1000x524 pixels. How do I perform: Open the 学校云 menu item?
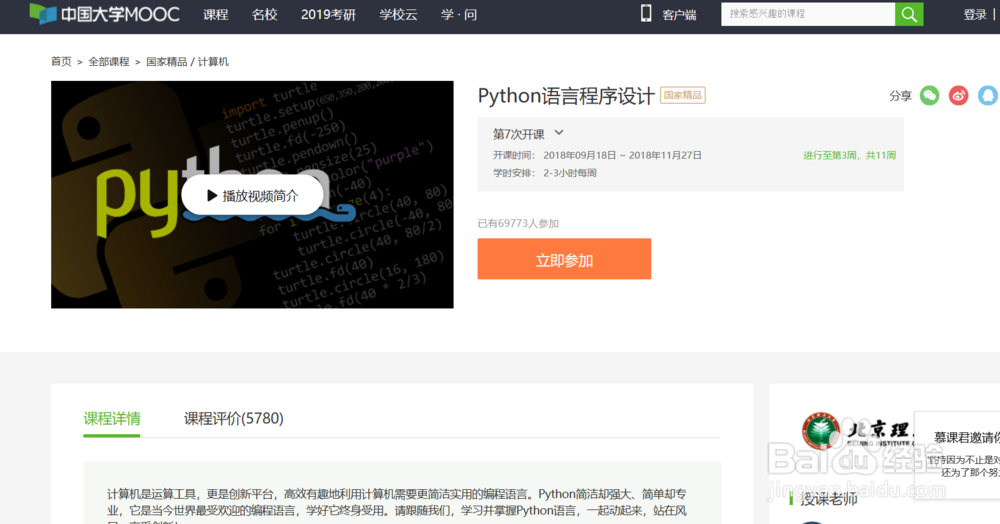pyautogui.click(x=398, y=15)
